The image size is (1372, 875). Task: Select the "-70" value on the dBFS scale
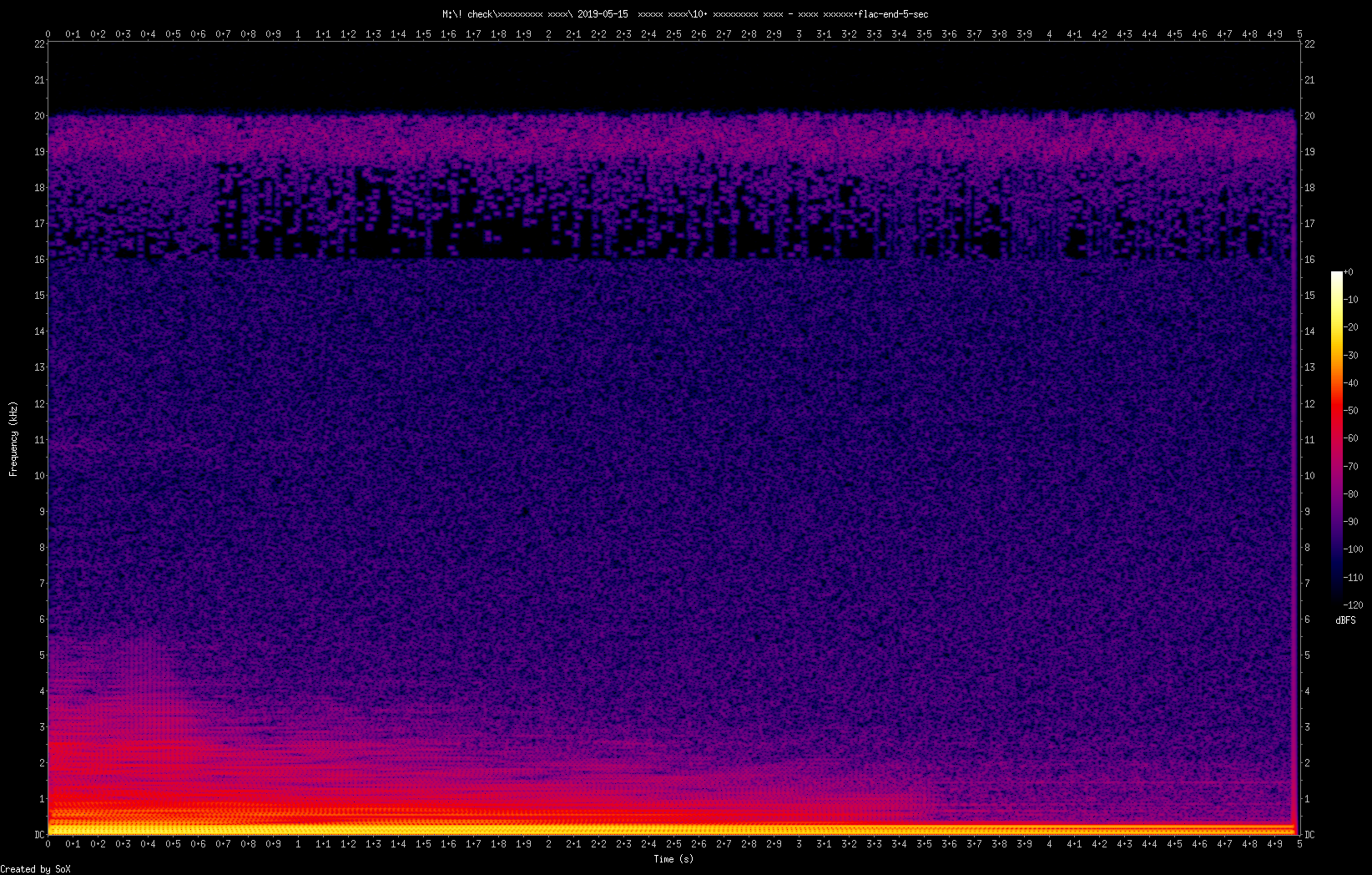point(1352,466)
